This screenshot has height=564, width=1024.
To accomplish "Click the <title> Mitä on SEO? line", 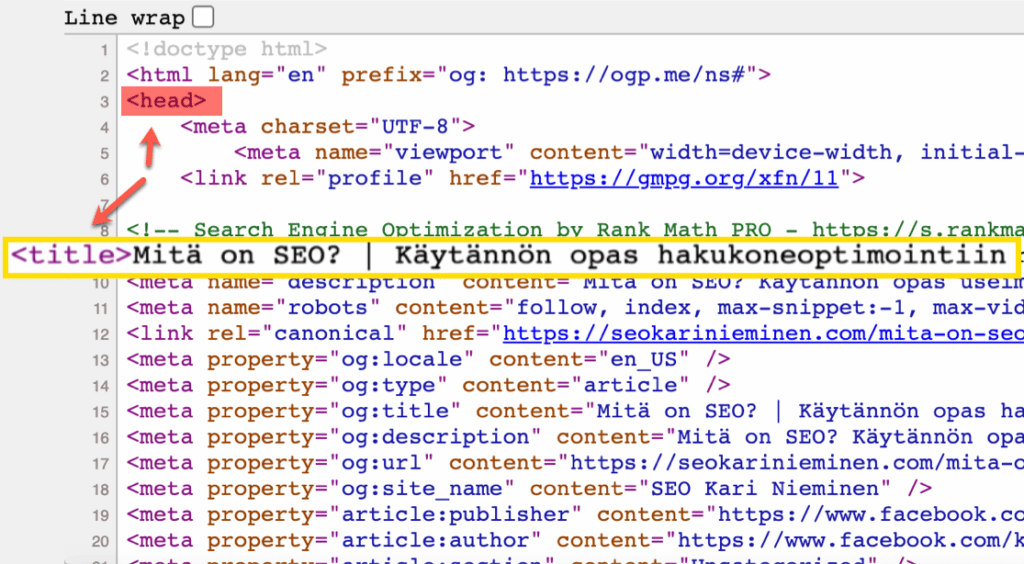I will tap(508, 256).
